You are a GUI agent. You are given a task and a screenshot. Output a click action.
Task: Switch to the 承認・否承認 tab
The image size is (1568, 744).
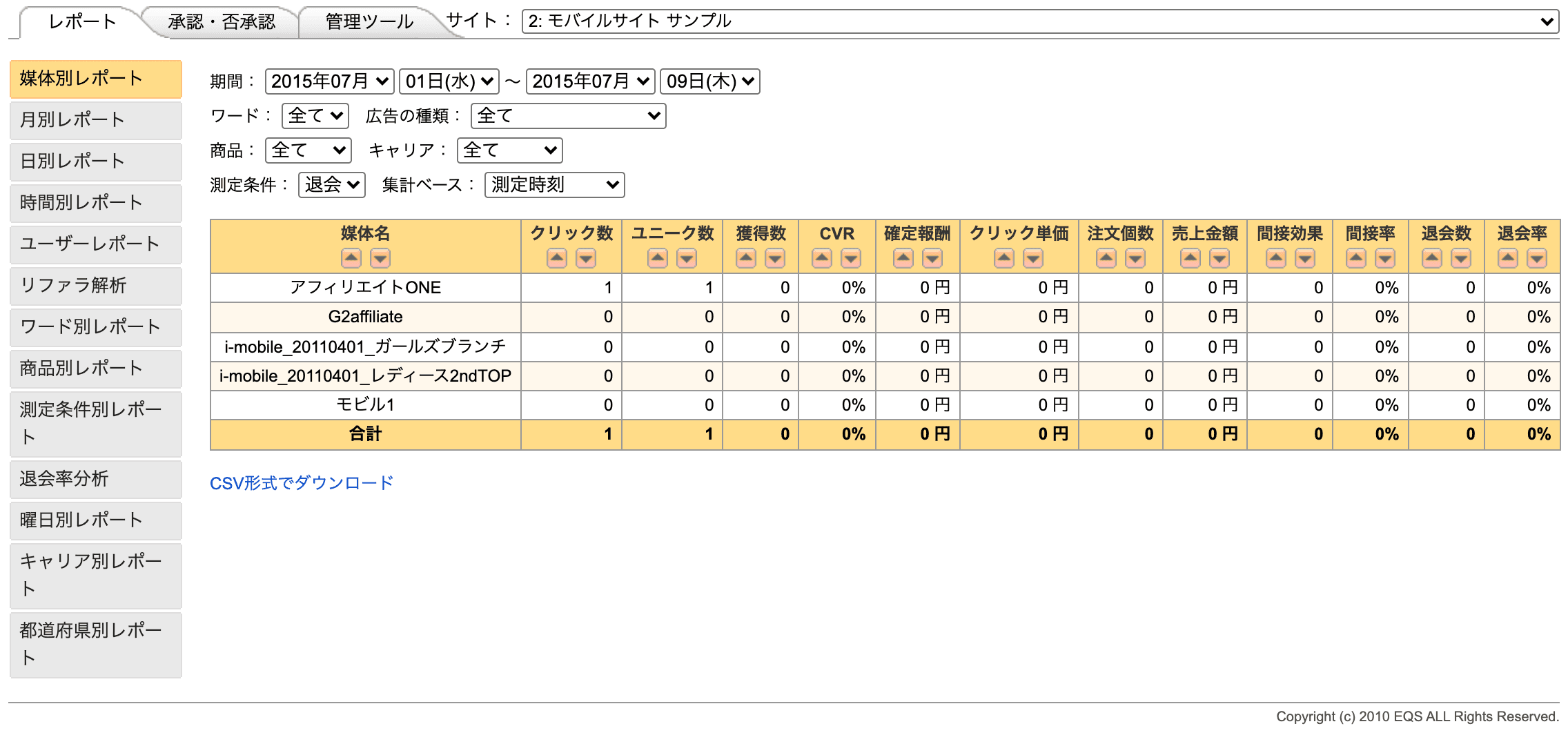[x=222, y=22]
